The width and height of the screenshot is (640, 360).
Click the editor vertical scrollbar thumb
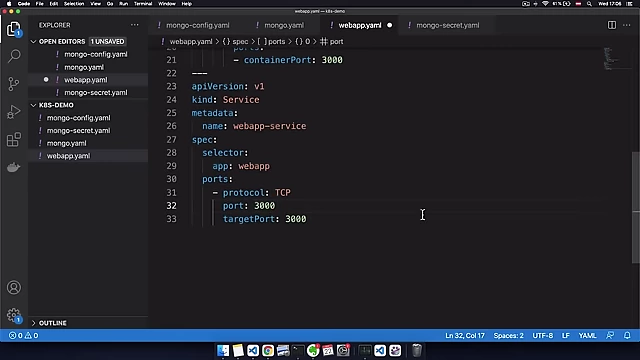pyautogui.click(x=636, y=207)
